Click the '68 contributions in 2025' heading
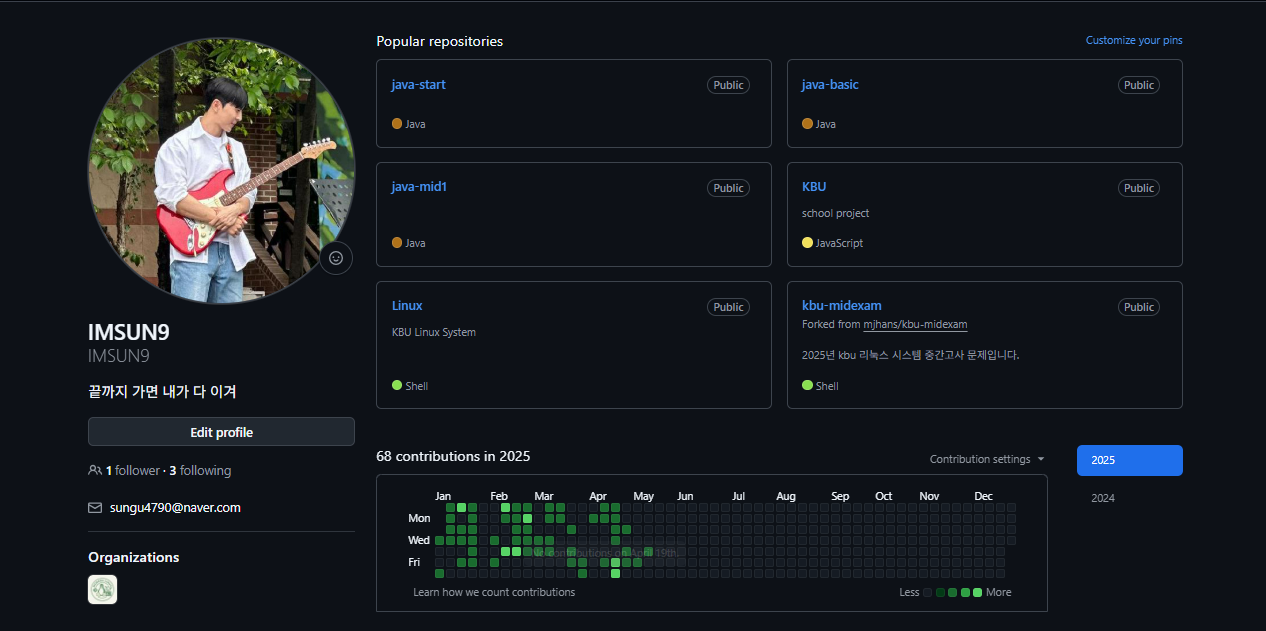 [x=453, y=456]
